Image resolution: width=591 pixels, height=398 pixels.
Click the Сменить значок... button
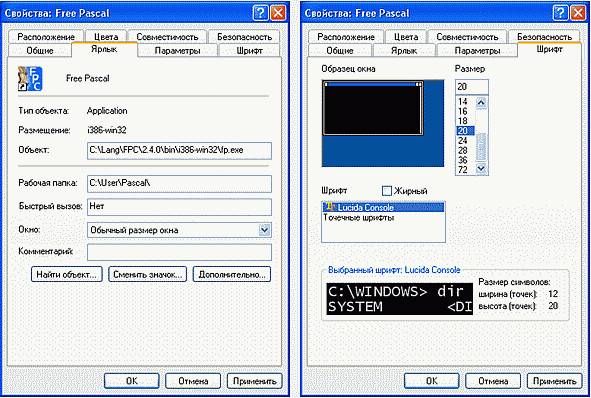(x=147, y=274)
